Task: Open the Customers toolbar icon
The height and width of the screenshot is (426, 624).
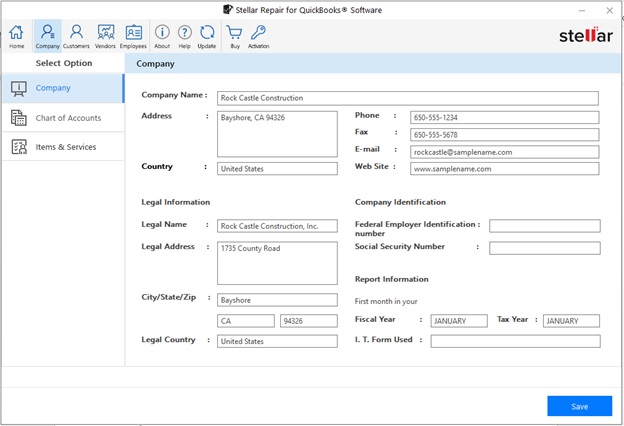Action: pos(76,36)
